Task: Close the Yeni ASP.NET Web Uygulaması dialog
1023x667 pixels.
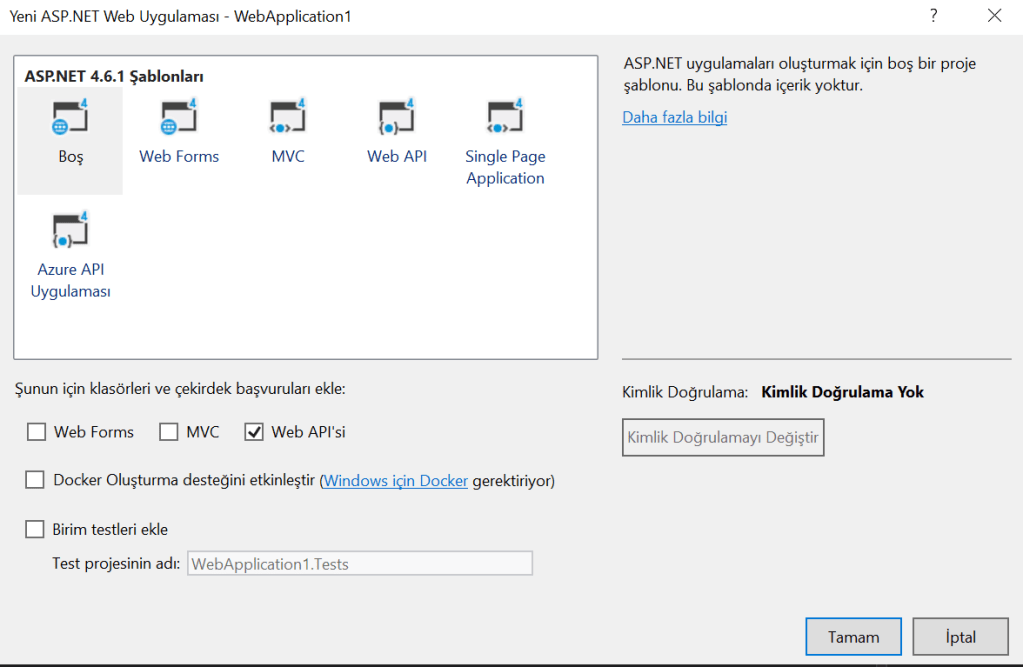Action: (994, 16)
